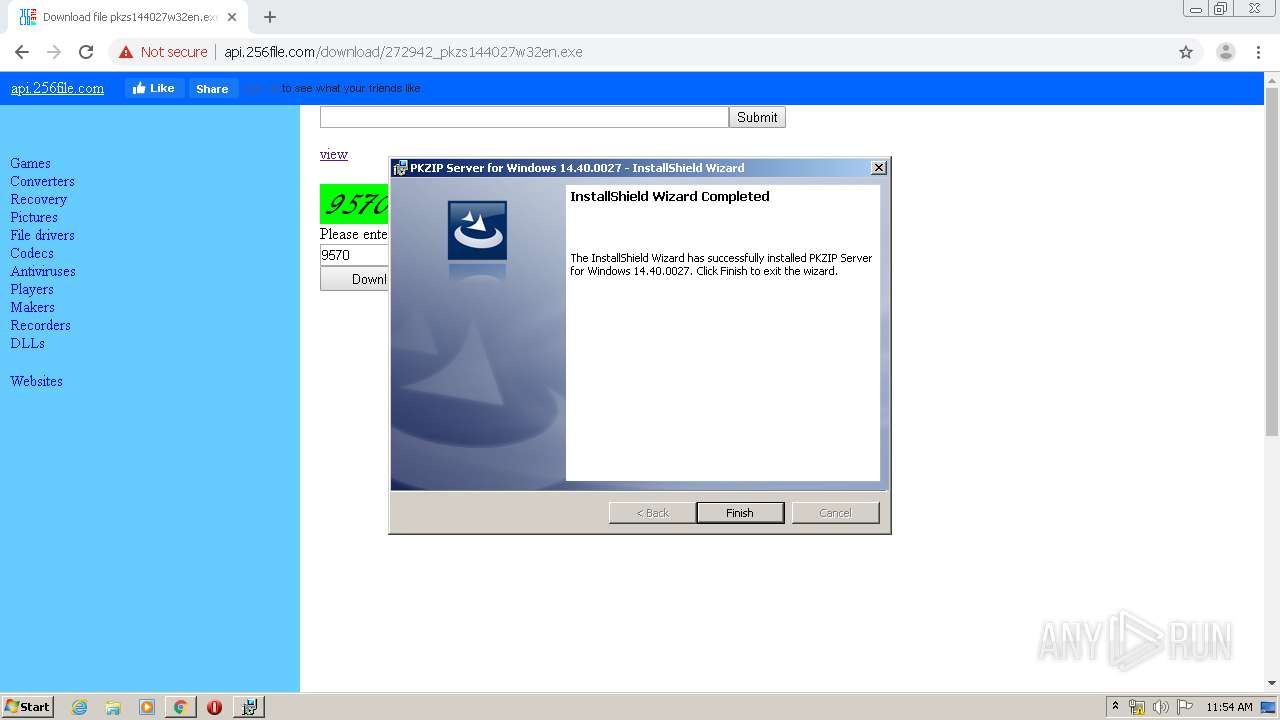Reload the current page
1280x720 pixels.
coord(86,52)
